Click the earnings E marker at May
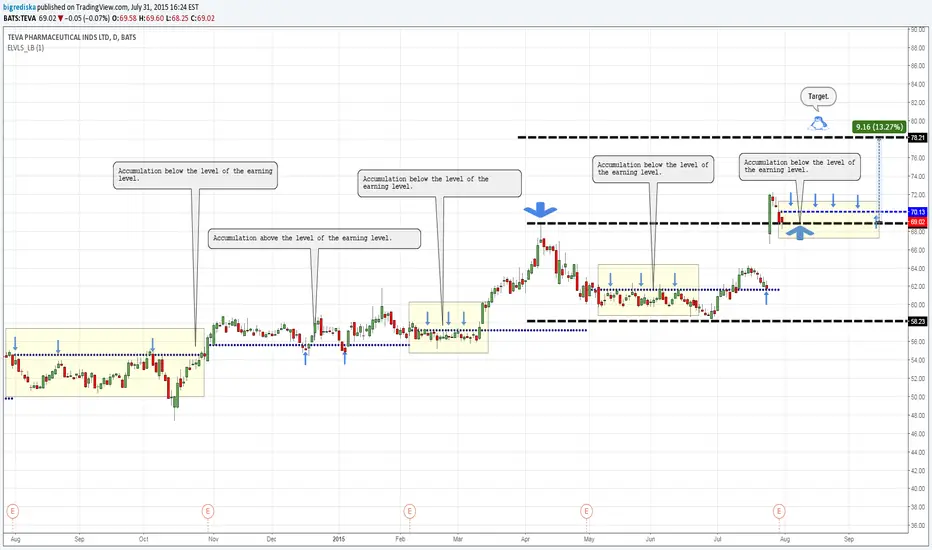Viewport: 932px width, 550px height. click(x=586, y=511)
